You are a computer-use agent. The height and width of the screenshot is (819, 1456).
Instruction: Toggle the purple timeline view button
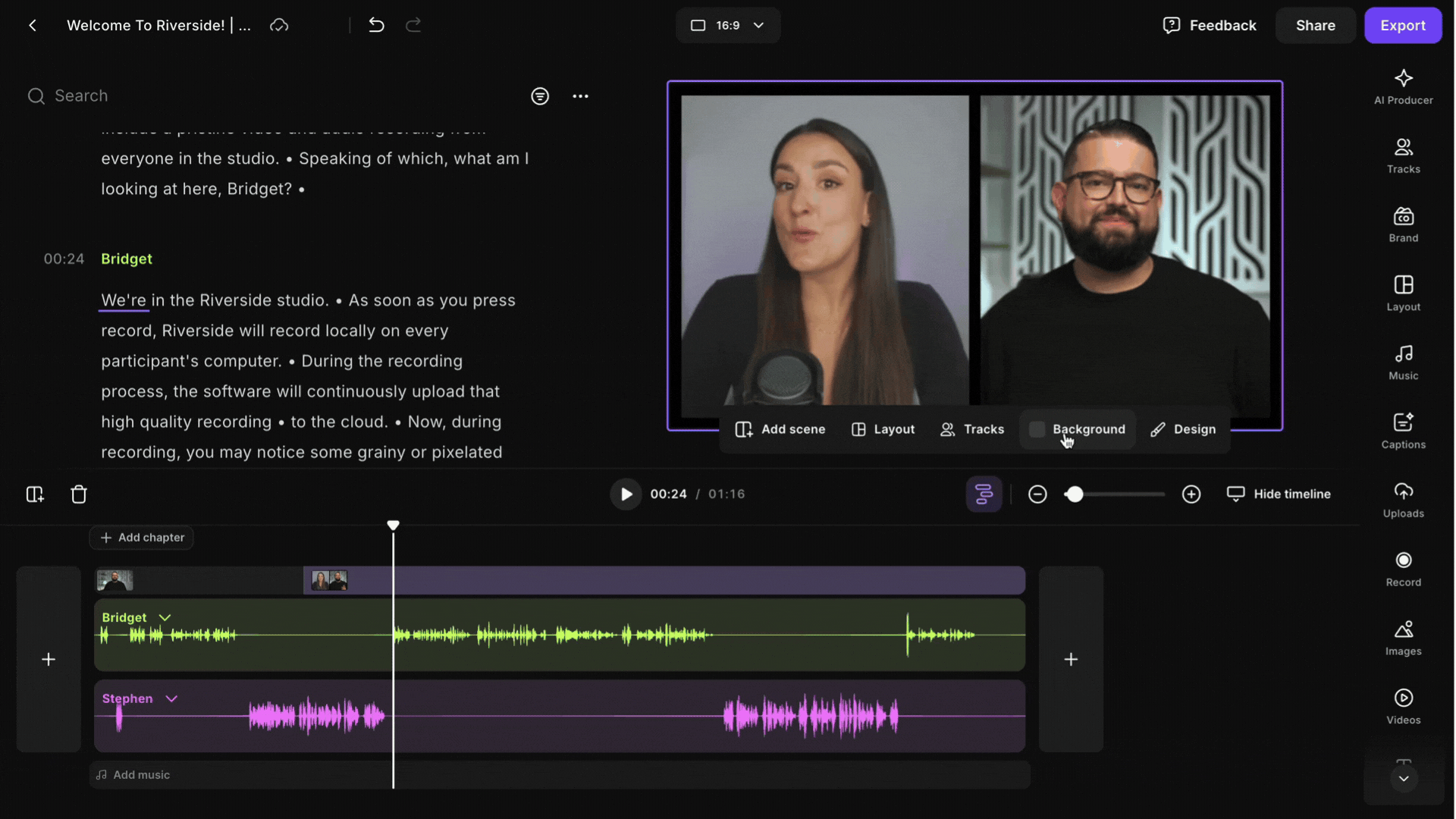tap(984, 494)
